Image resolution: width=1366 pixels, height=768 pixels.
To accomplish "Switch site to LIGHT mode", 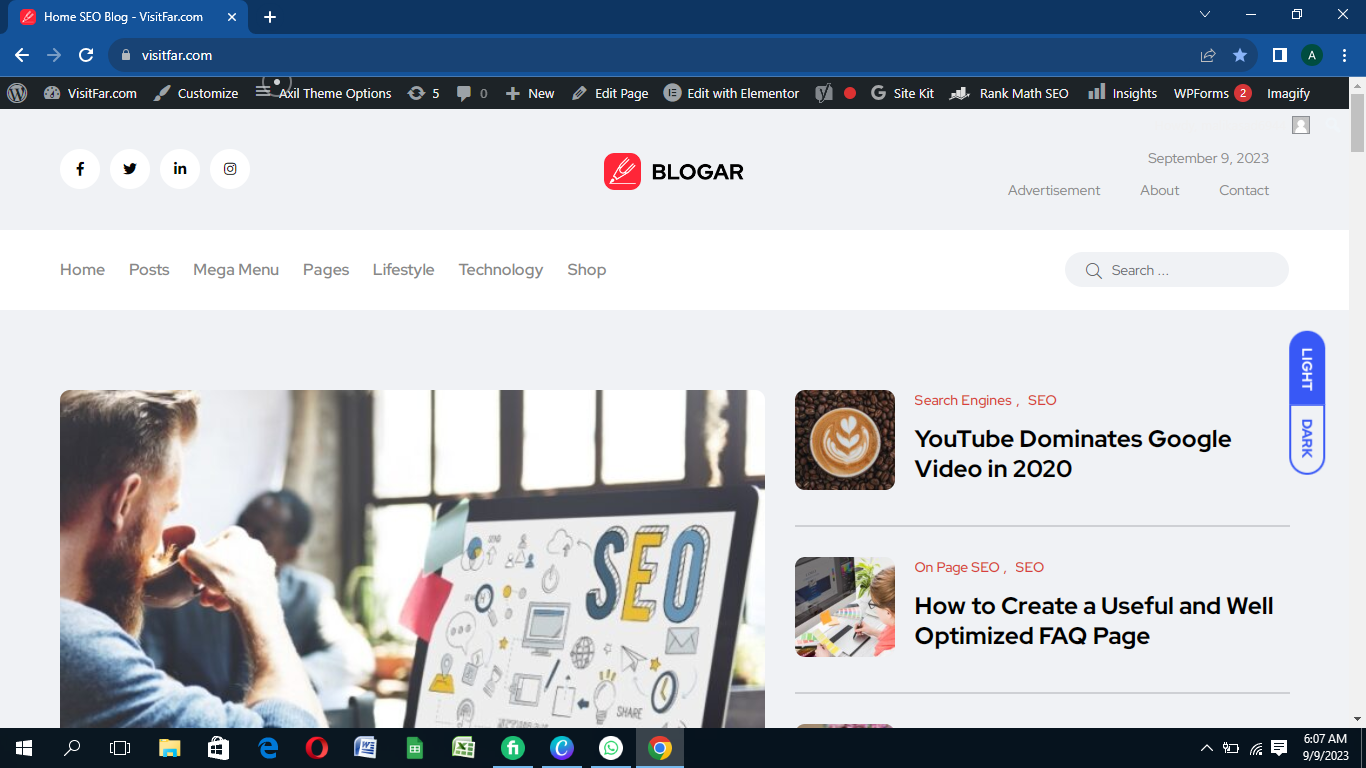I will pos(1306,368).
